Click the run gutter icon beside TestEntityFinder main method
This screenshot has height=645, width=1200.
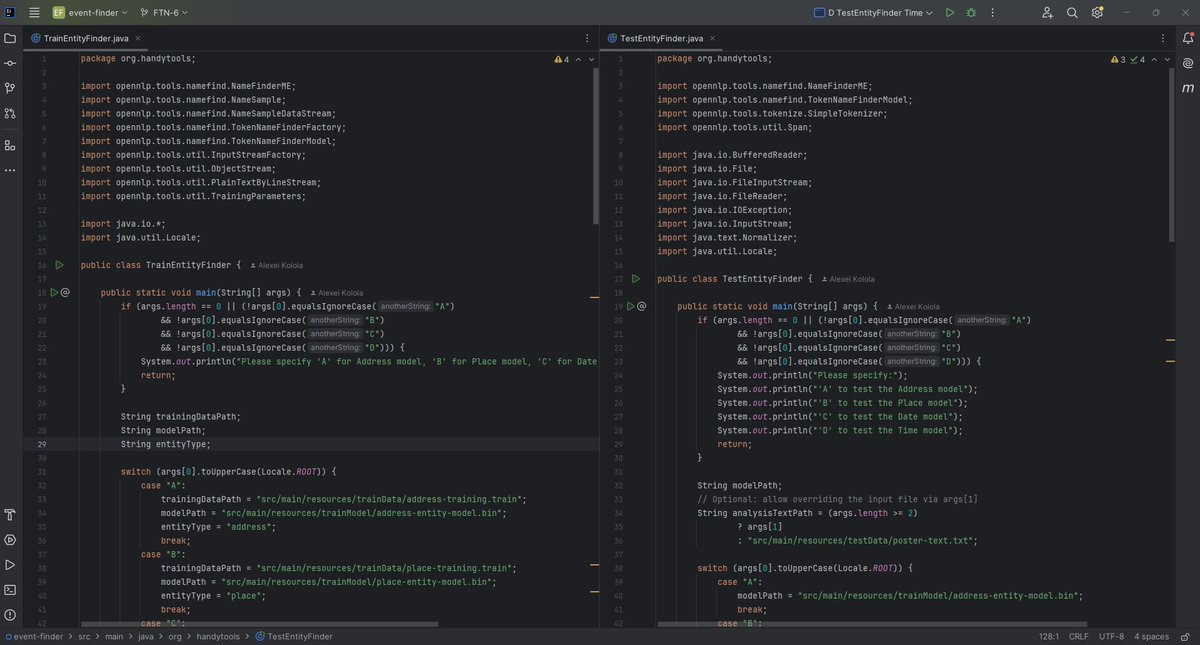pyautogui.click(x=633, y=306)
